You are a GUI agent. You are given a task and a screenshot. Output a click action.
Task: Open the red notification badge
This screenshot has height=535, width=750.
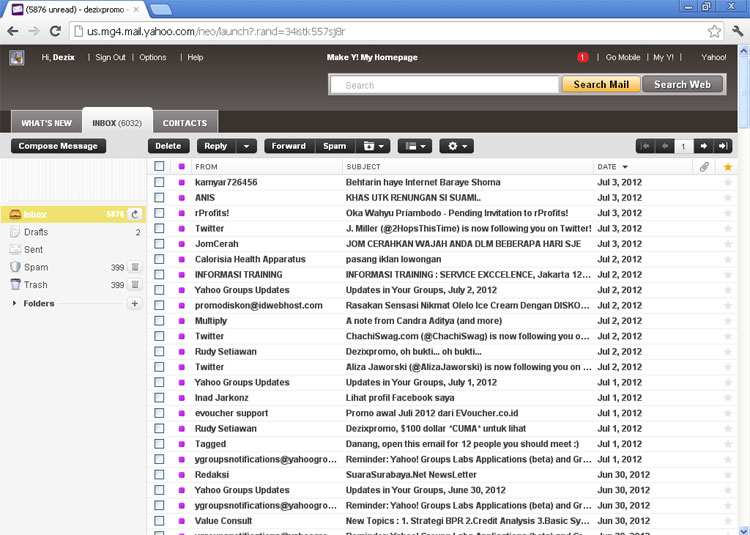coord(582,57)
